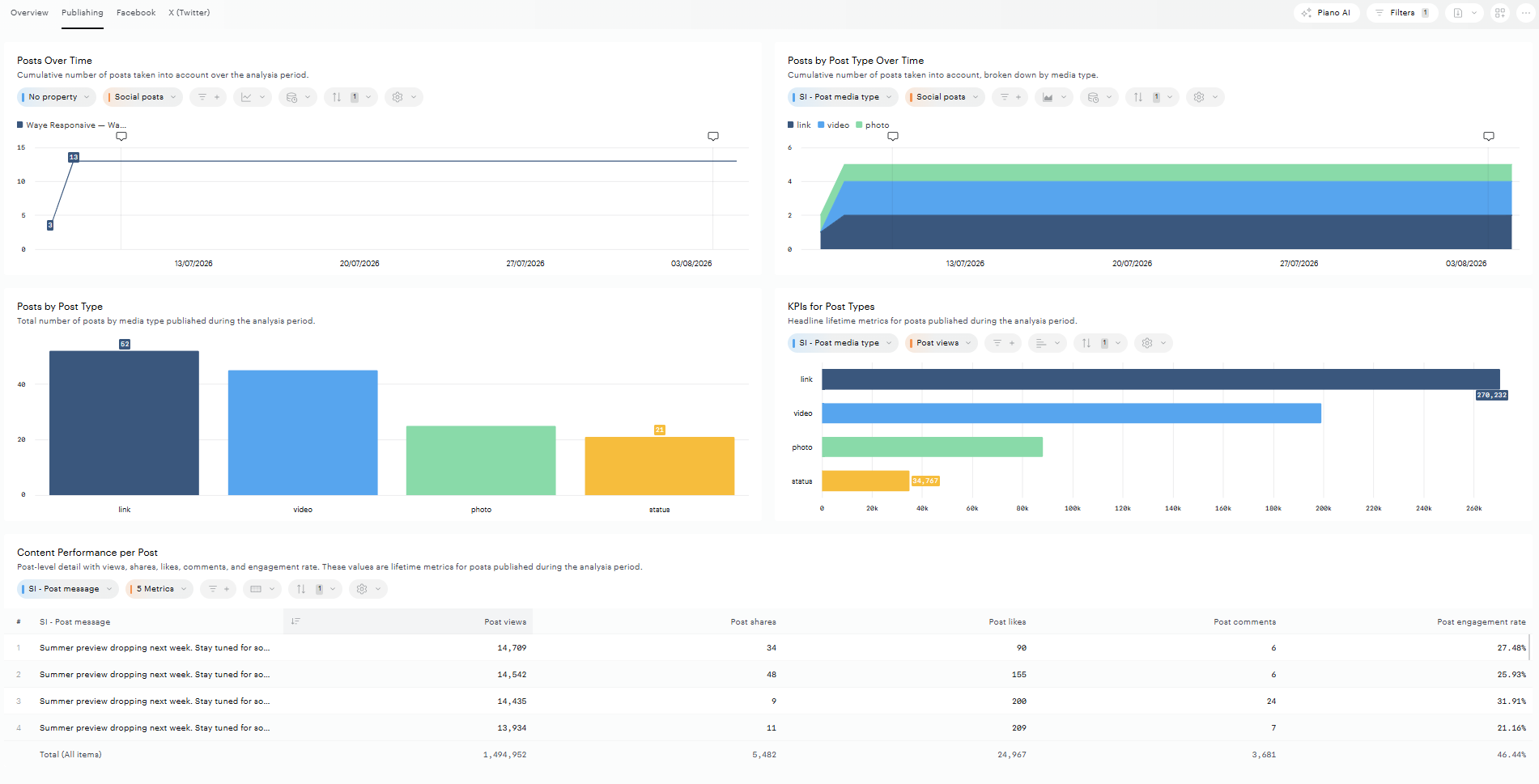Click the dark blue link bar in Posts by Post Type
The width and height of the screenshot is (1539, 784).
(x=124, y=422)
